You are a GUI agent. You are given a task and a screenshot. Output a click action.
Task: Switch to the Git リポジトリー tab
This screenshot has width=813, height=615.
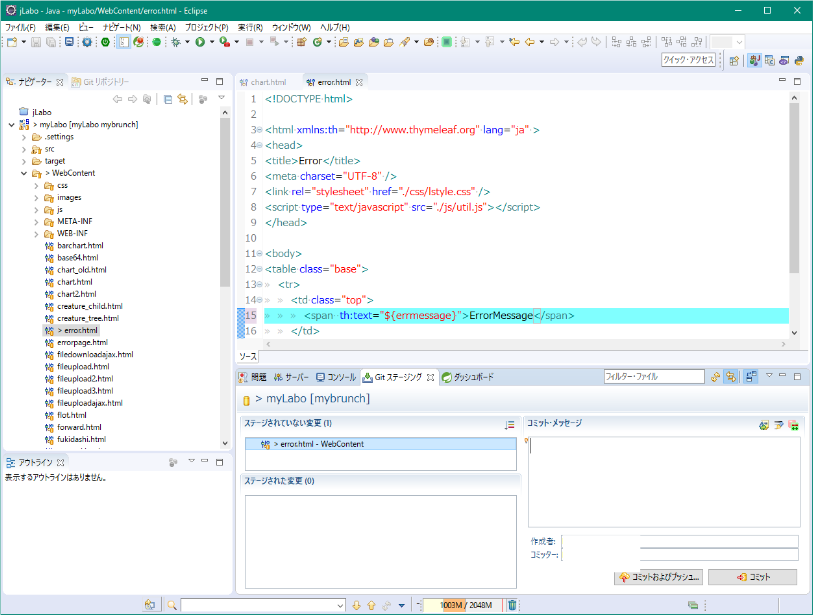pyautogui.click(x=101, y=82)
